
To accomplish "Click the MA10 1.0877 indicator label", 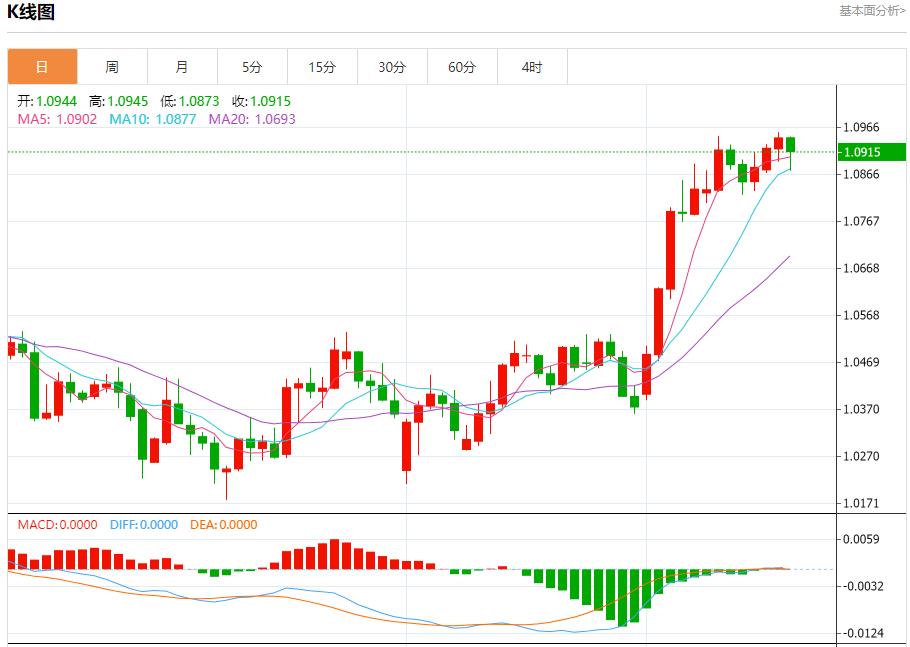I will pos(153,119).
